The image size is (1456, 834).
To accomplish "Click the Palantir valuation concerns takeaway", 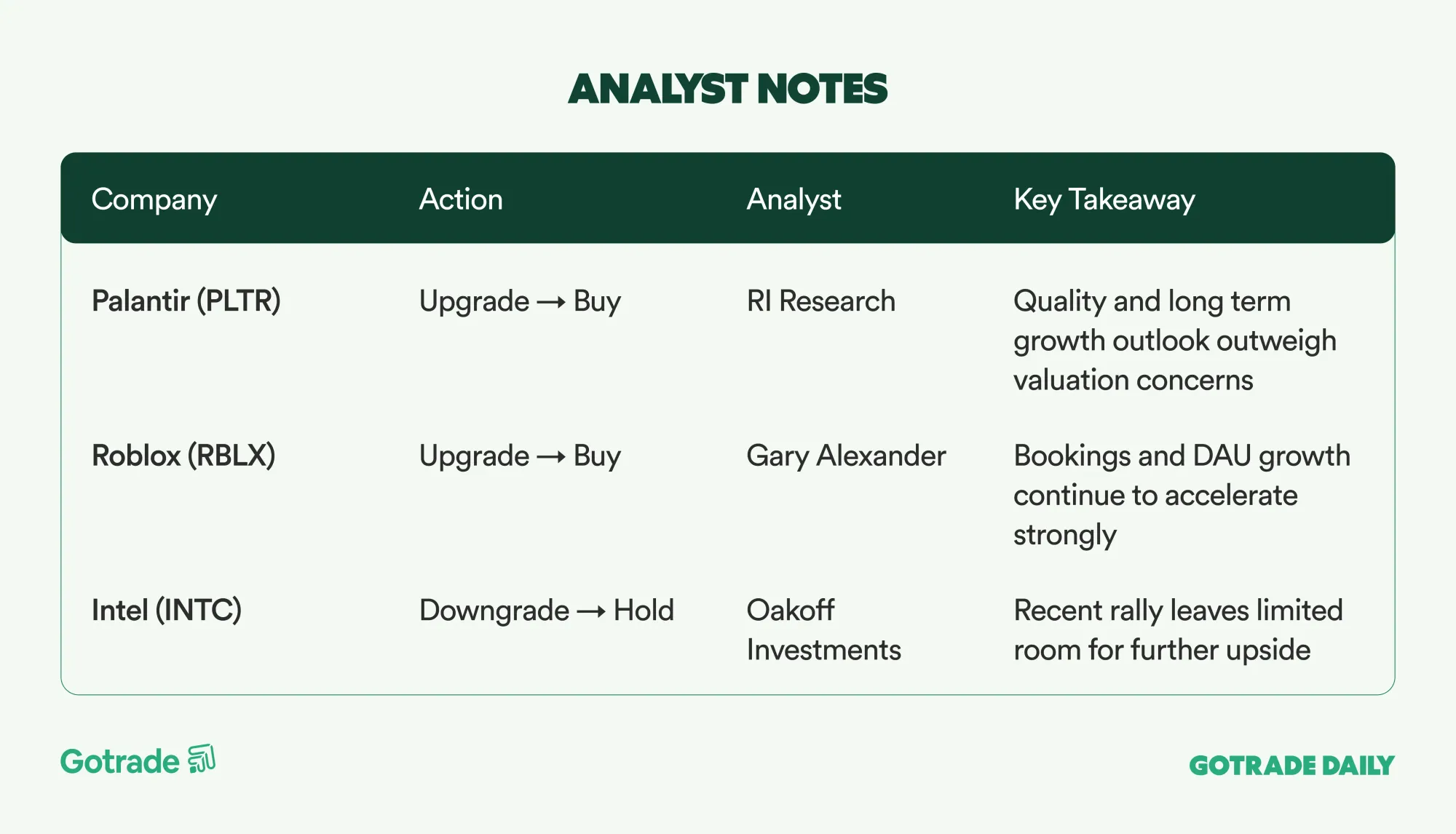I will click(x=1174, y=341).
